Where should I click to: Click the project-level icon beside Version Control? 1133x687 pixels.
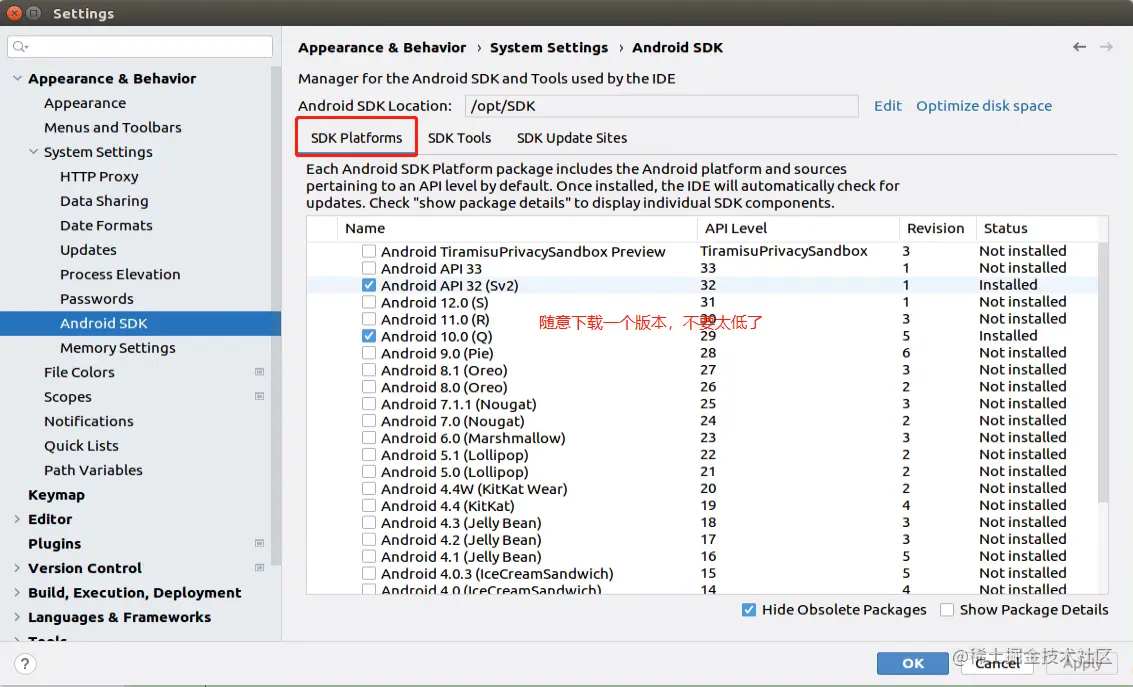pyautogui.click(x=259, y=568)
